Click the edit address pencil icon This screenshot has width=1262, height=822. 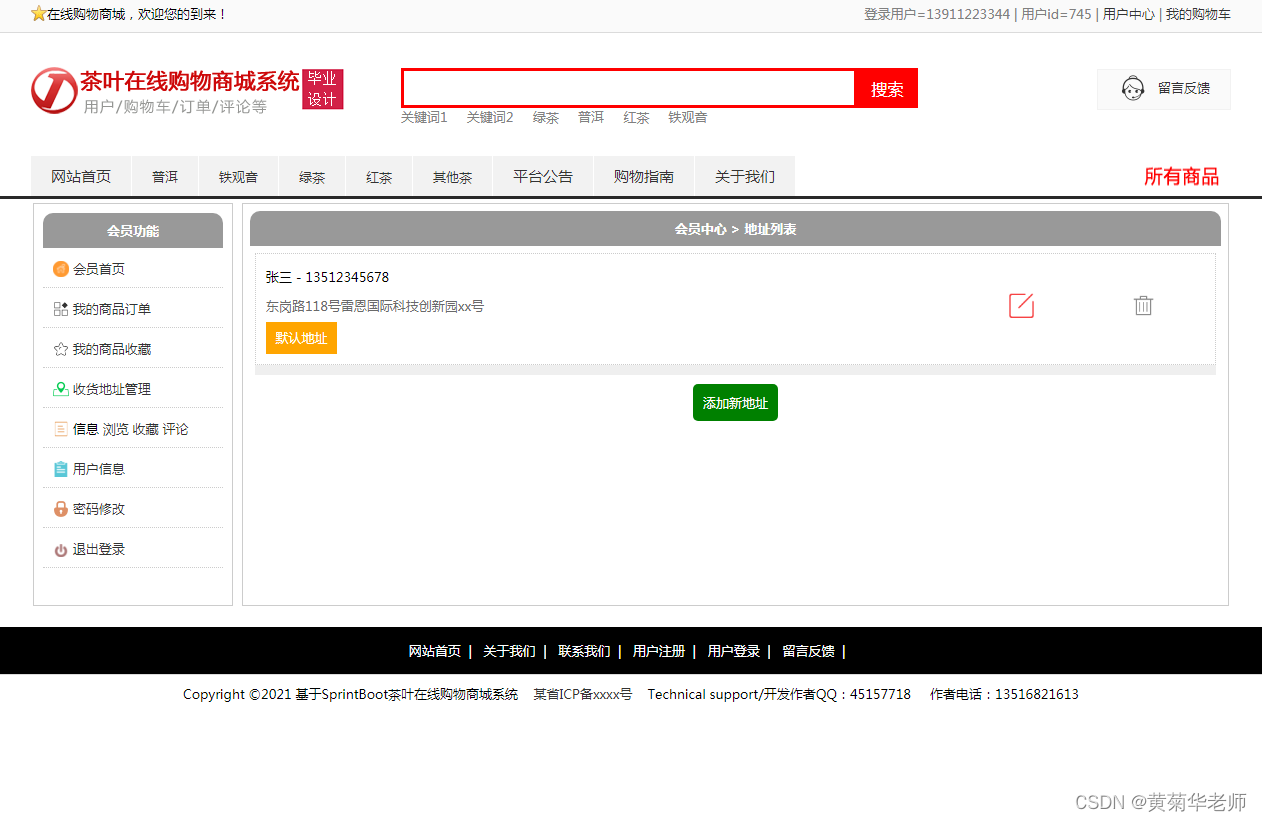click(1021, 306)
